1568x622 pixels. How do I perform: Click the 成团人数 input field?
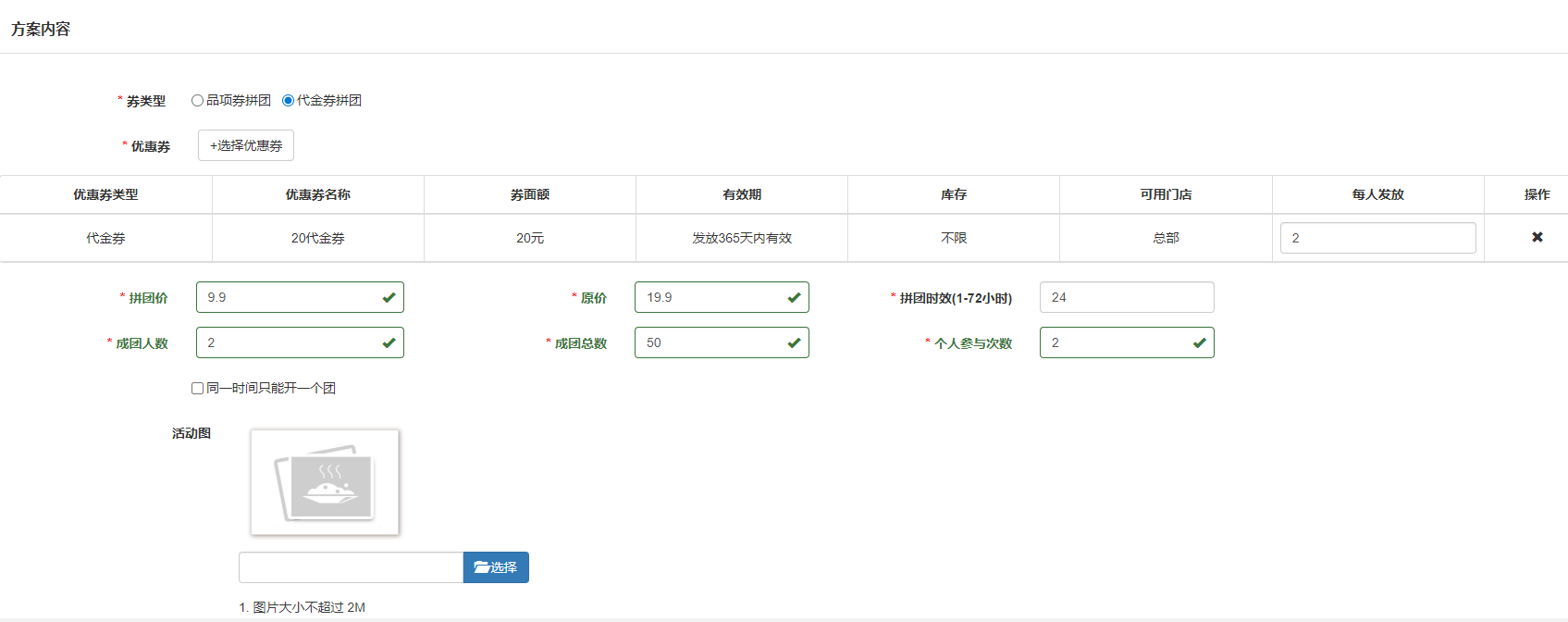tap(287, 342)
